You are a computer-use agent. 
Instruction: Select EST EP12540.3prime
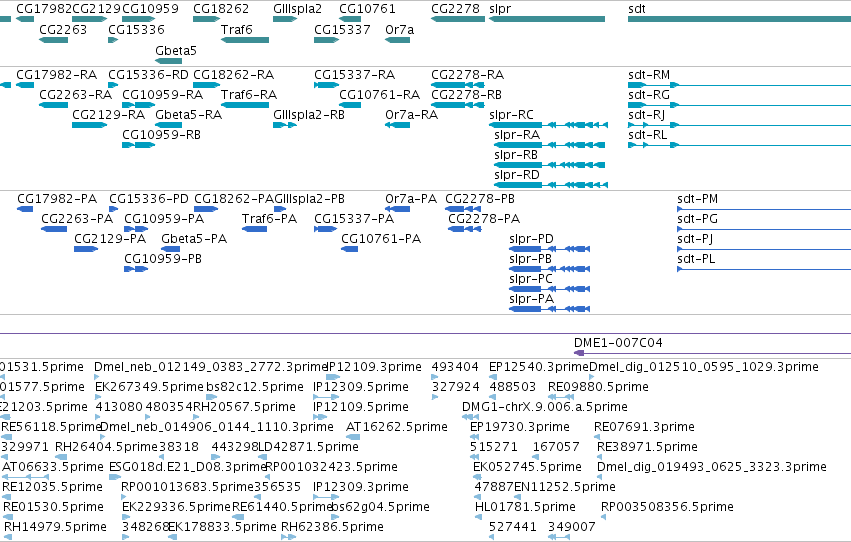[491, 377]
